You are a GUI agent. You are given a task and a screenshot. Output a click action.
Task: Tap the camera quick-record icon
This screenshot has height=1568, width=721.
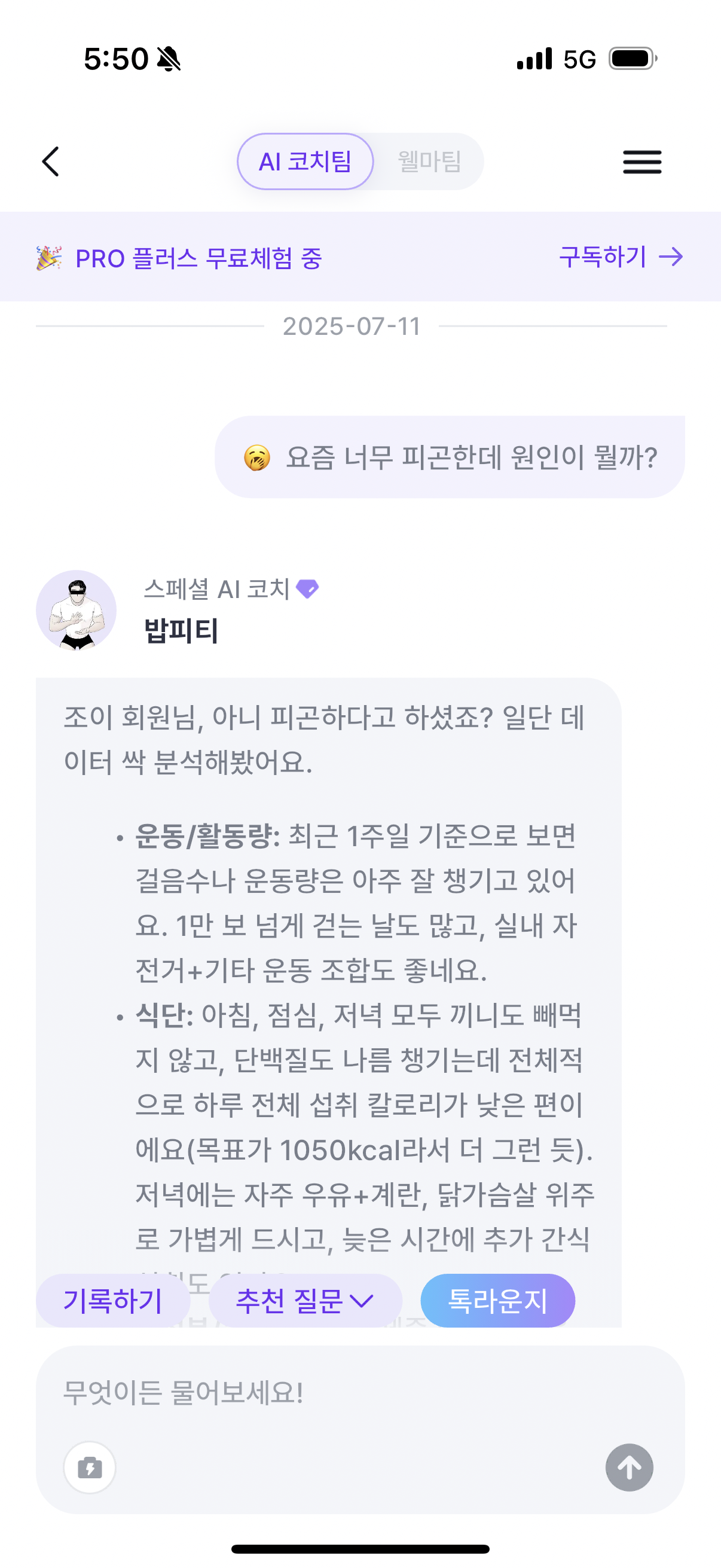pos(90,1468)
